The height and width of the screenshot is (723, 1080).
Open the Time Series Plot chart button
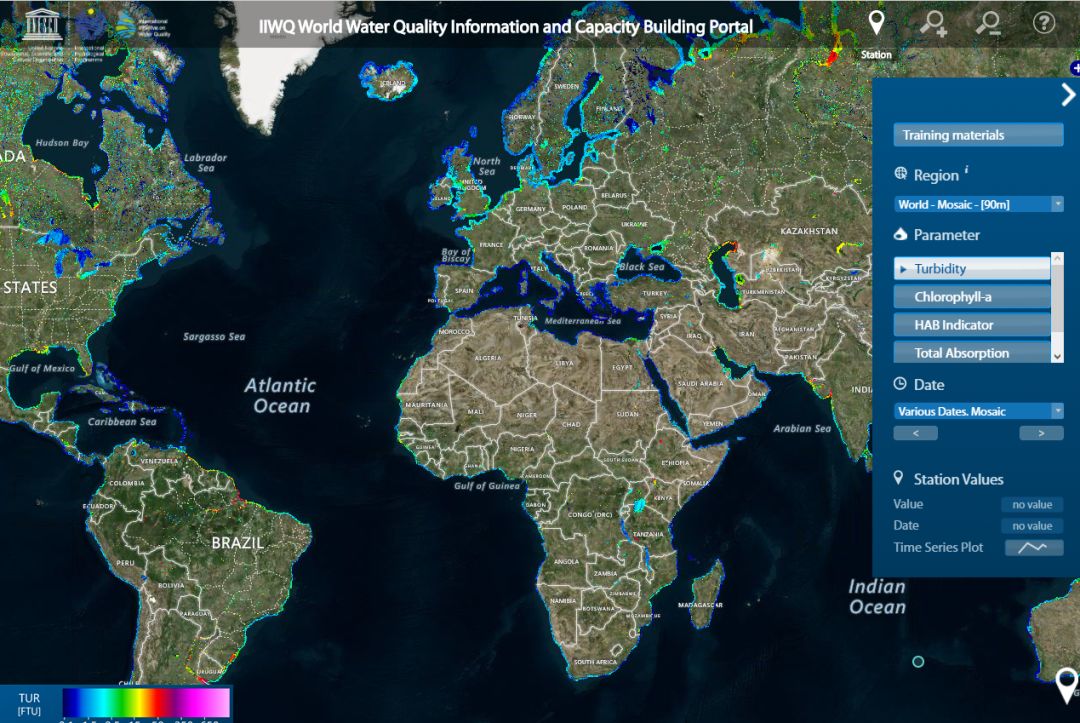tap(1034, 547)
